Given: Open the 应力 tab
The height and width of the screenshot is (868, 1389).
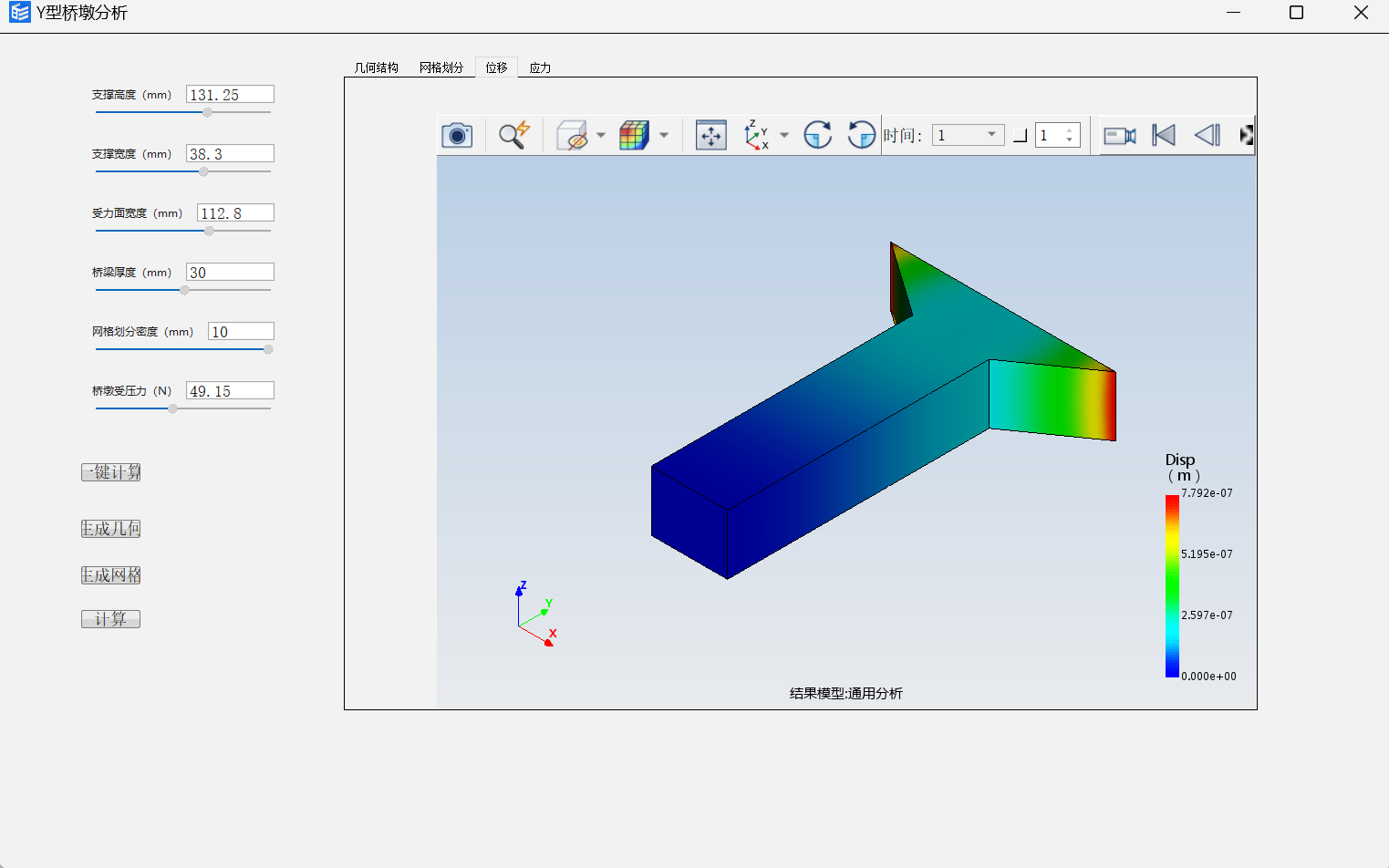Looking at the screenshot, I should (540, 67).
